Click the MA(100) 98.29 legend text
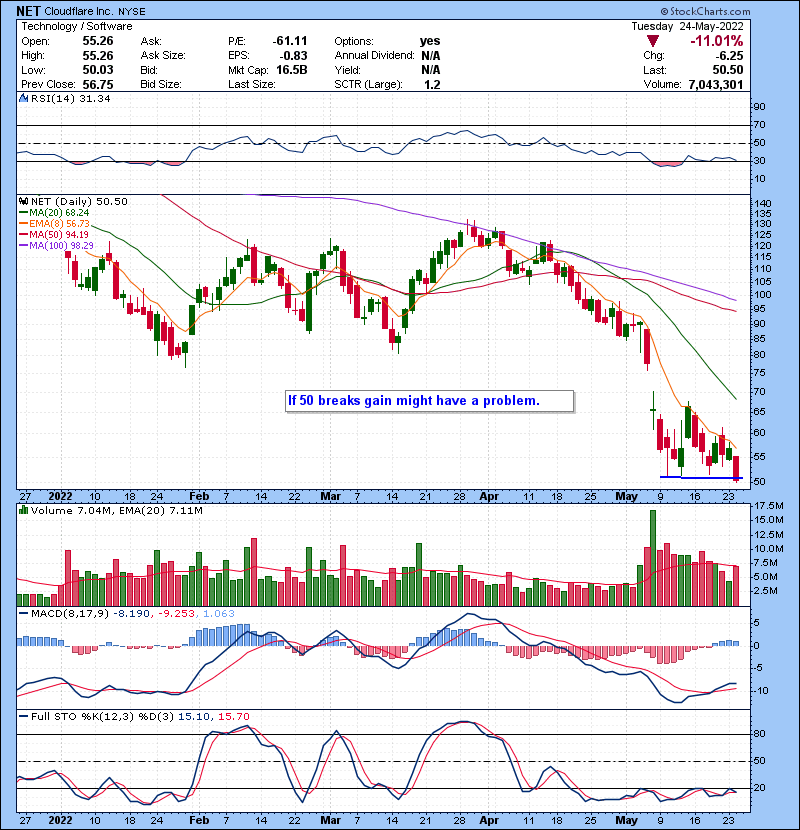 [61, 246]
